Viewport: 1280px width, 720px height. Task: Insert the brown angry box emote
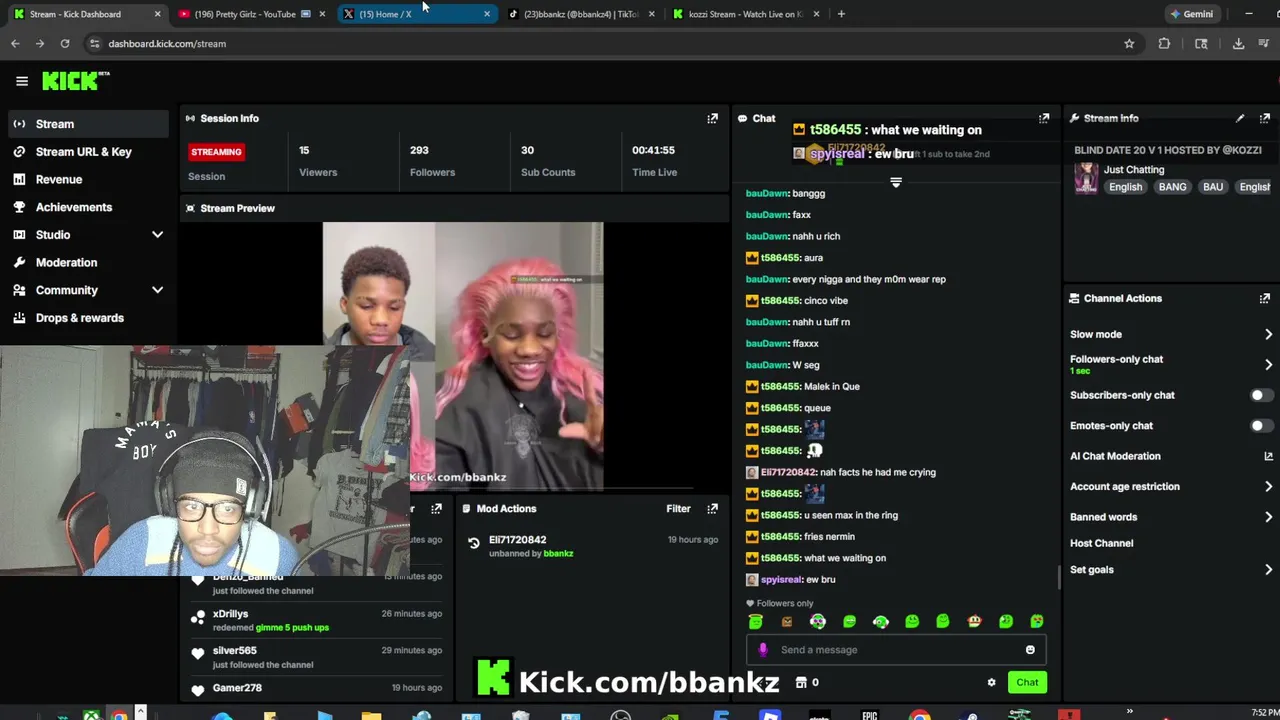click(787, 621)
